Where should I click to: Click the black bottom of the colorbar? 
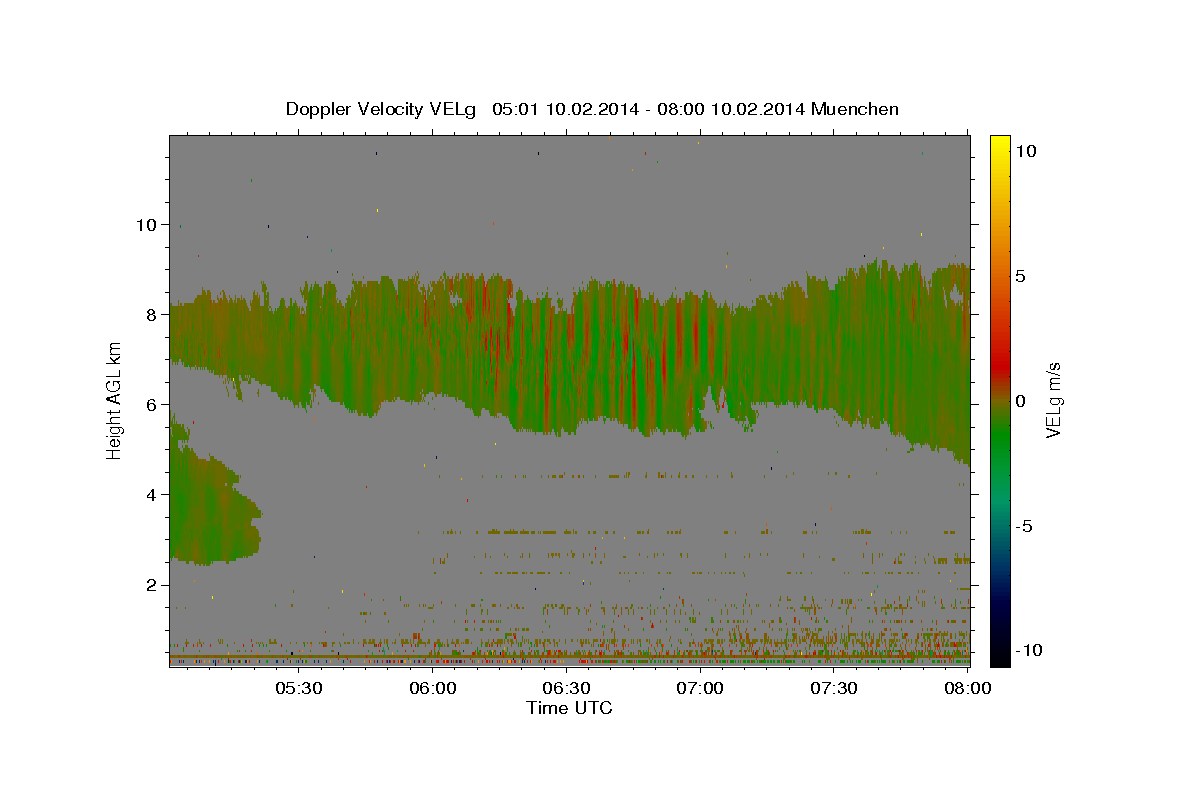999,655
